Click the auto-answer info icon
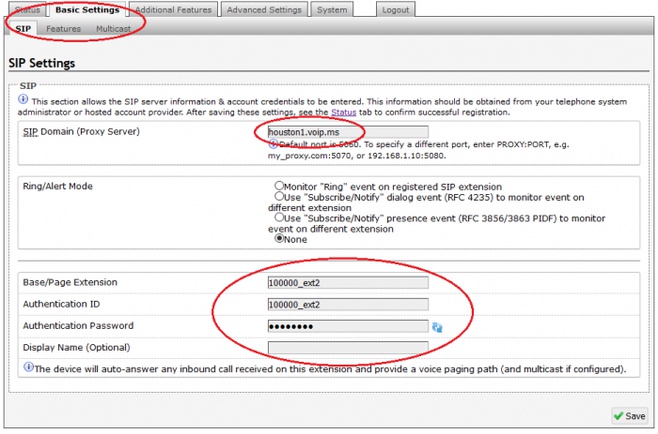This screenshot has height=434, width=658. (28, 367)
